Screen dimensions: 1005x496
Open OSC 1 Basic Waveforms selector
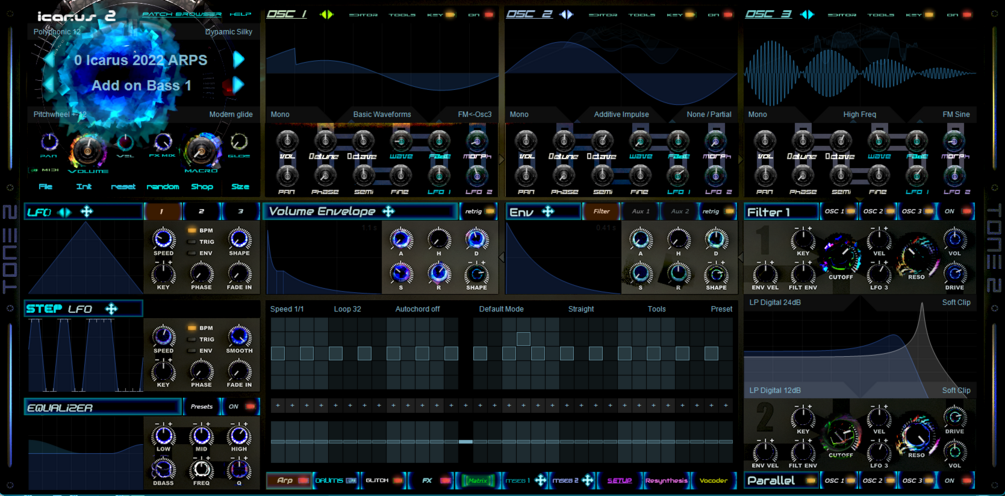382,114
